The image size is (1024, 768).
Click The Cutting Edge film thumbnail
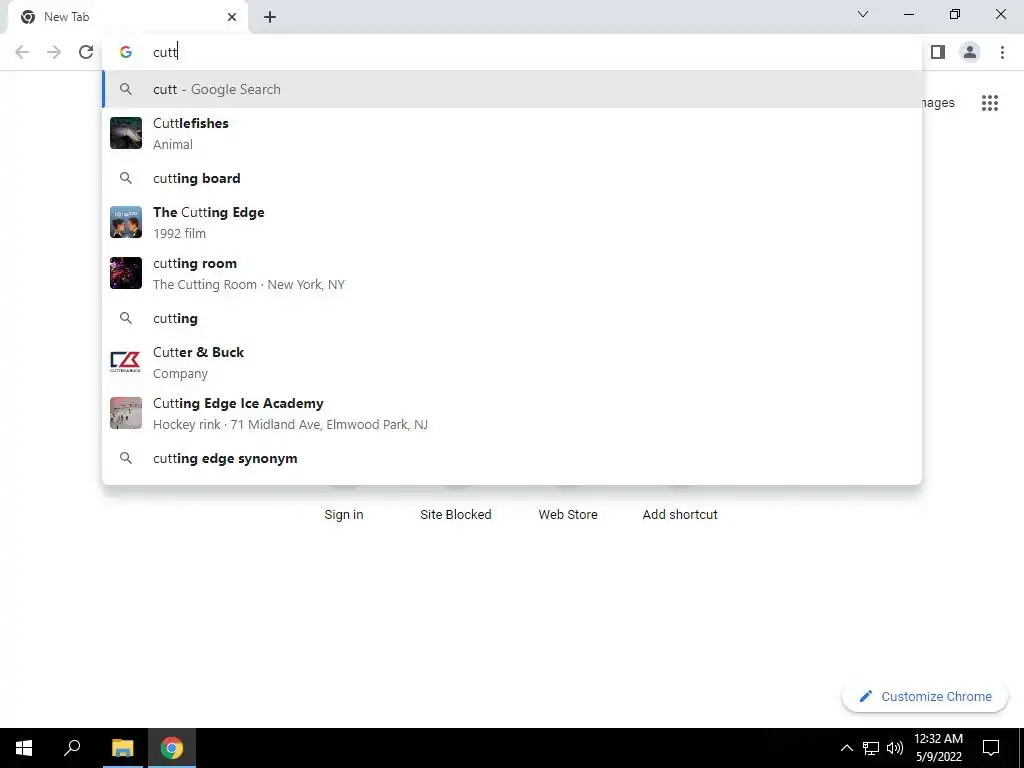point(126,223)
